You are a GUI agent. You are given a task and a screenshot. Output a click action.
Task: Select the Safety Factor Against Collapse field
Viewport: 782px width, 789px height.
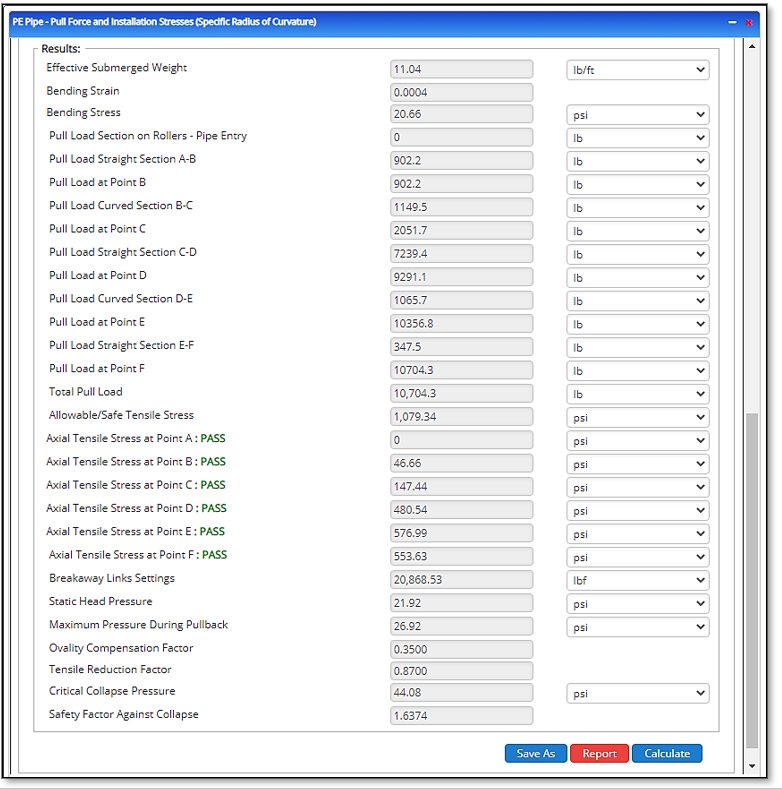pyautogui.click(x=461, y=716)
